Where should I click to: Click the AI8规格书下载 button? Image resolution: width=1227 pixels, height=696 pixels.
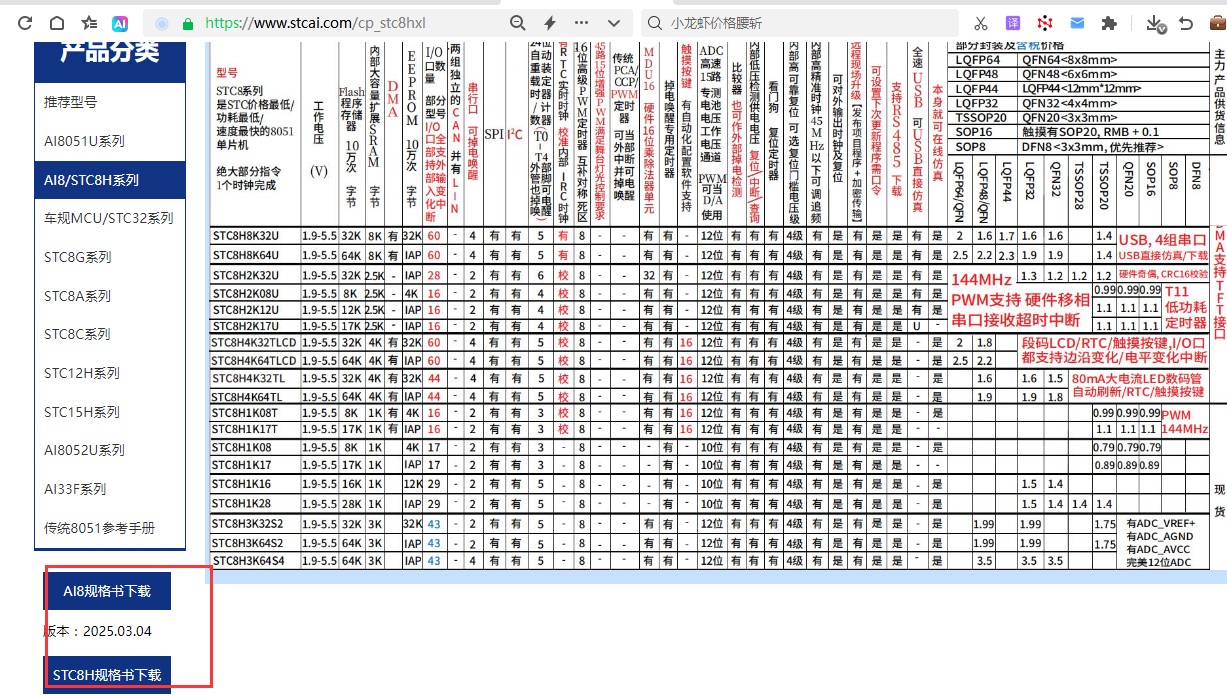click(107, 591)
